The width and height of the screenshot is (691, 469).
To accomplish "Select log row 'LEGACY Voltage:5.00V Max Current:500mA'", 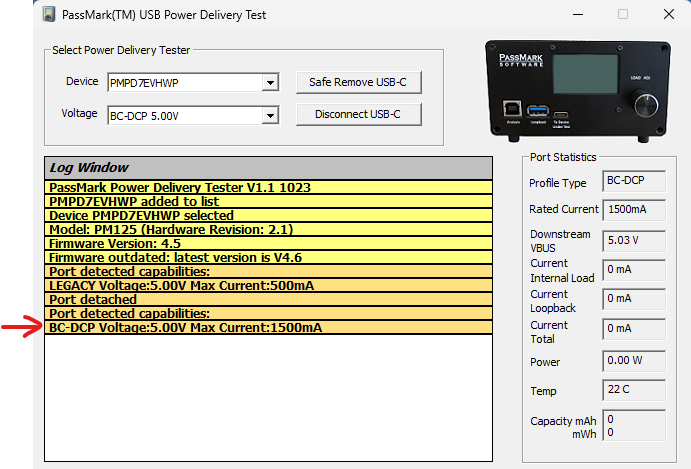I will [268, 286].
